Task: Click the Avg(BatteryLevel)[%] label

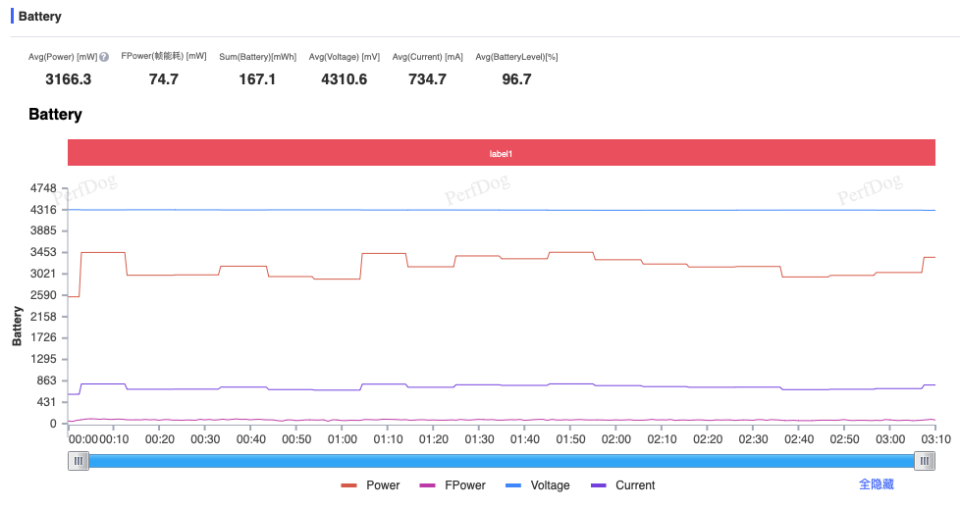Action: click(517, 57)
